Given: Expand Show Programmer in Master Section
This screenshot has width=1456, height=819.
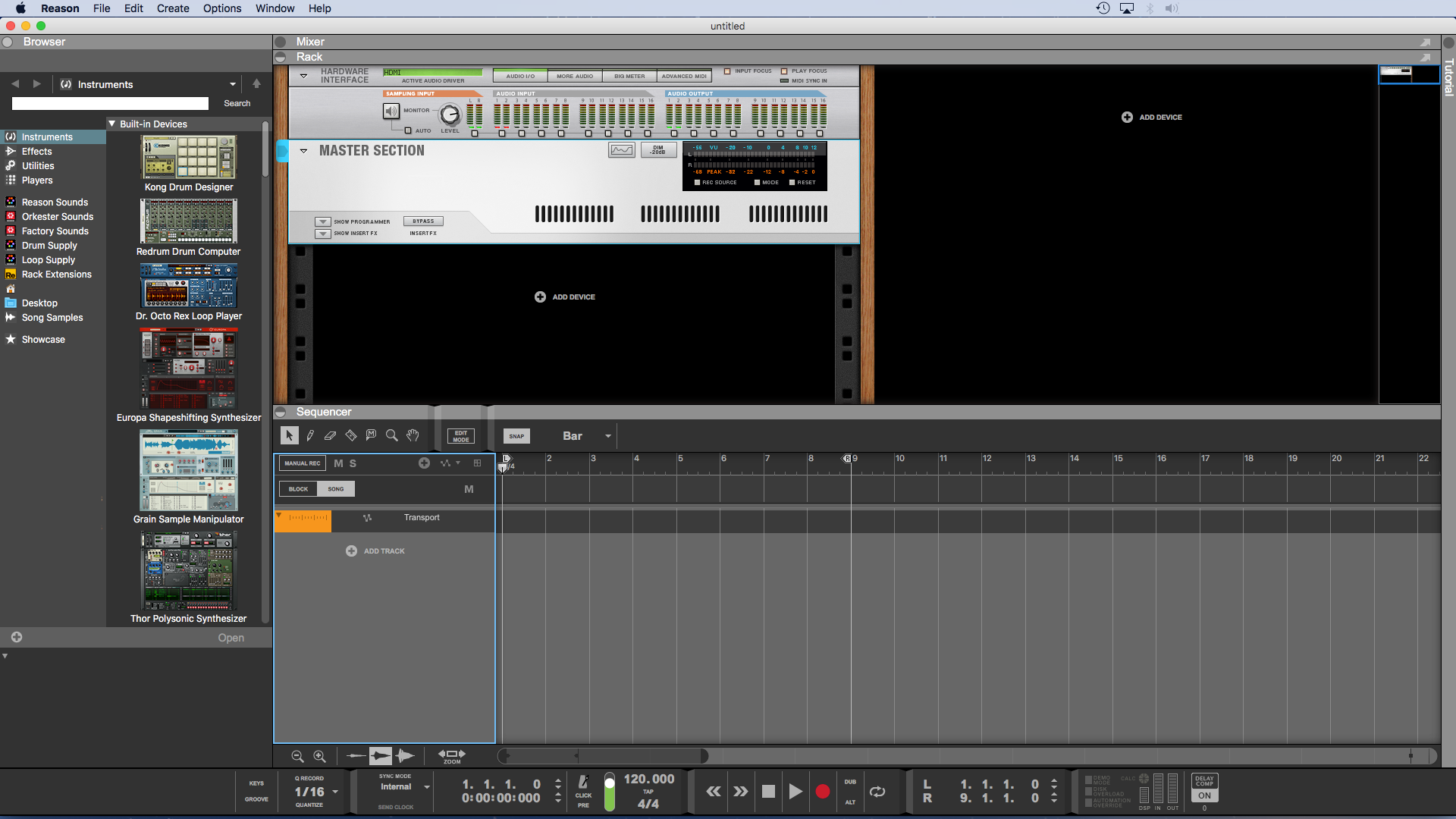Looking at the screenshot, I should (x=323, y=222).
